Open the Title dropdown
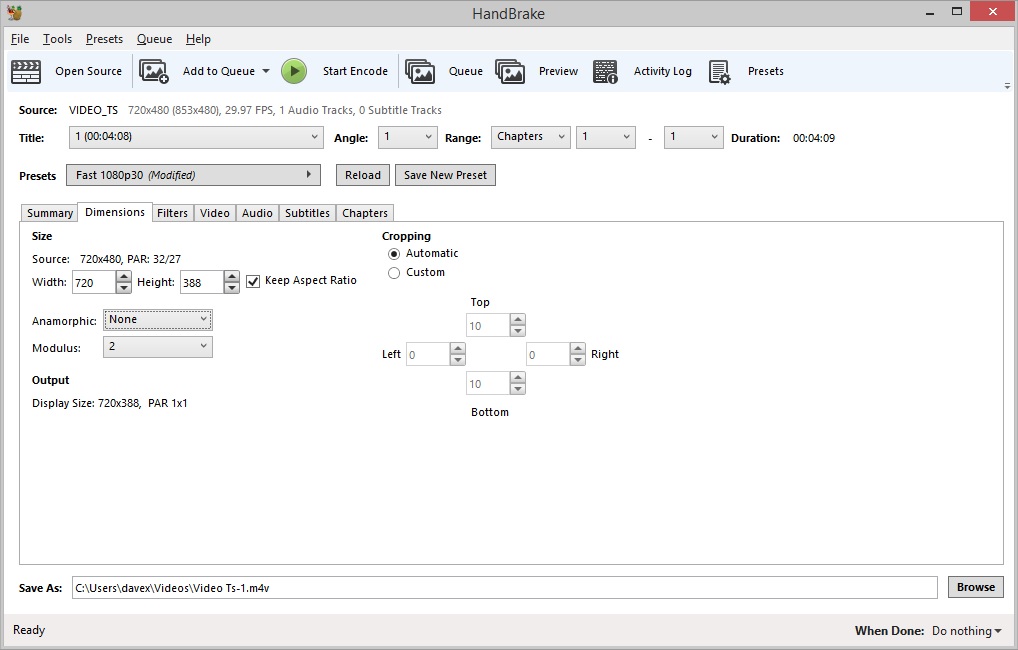1018x650 pixels. 196,137
